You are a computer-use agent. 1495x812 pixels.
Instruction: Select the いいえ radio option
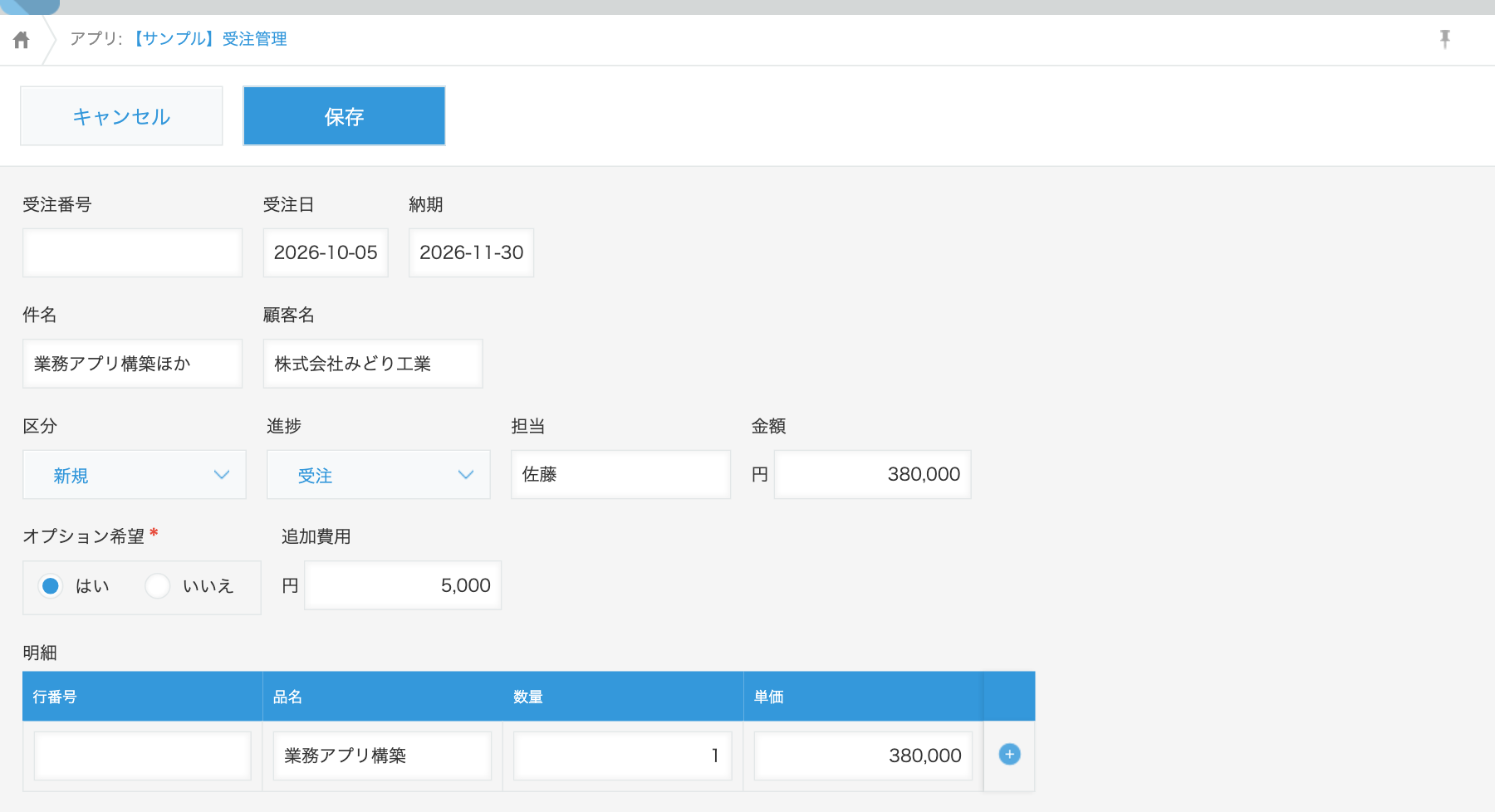(x=157, y=586)
